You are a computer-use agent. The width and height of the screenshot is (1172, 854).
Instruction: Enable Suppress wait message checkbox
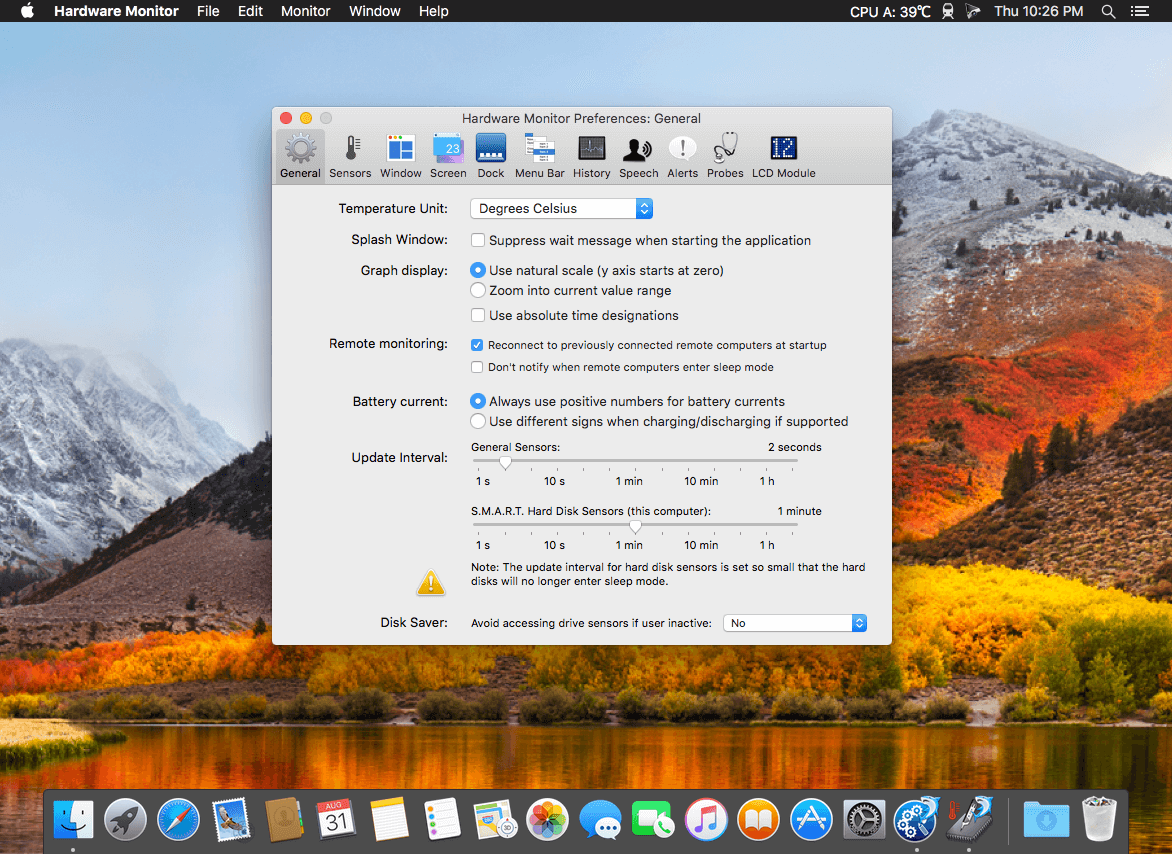click(478, 241)
